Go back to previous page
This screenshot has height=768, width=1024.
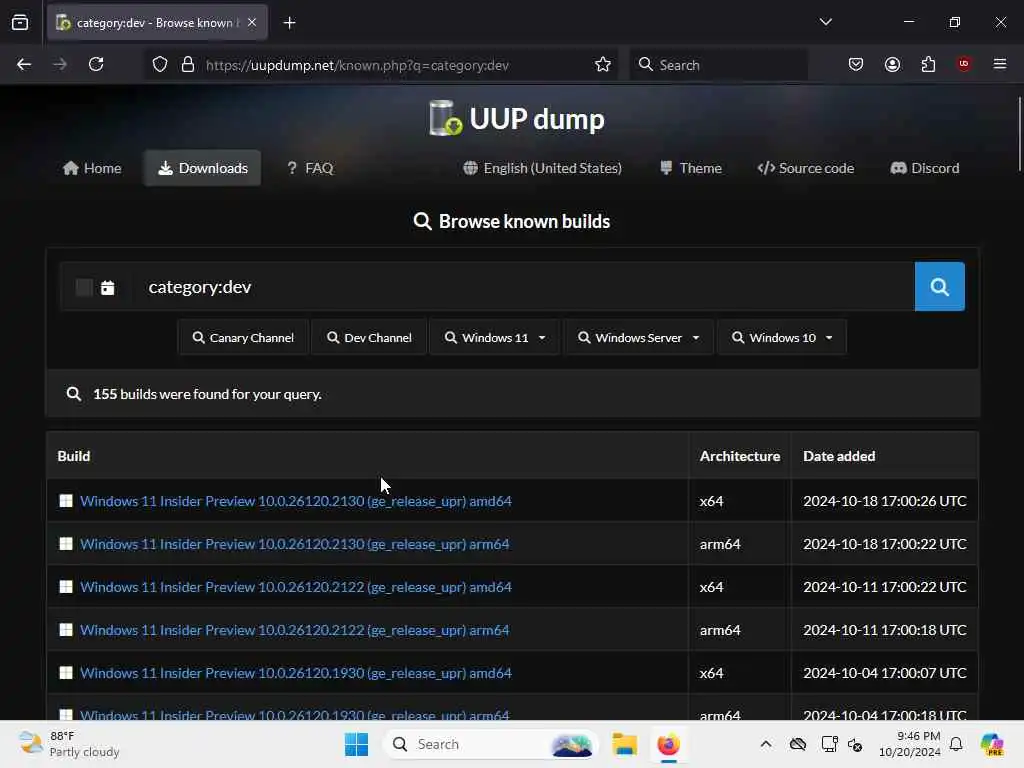pyautogui.click(x=24, y=64)
